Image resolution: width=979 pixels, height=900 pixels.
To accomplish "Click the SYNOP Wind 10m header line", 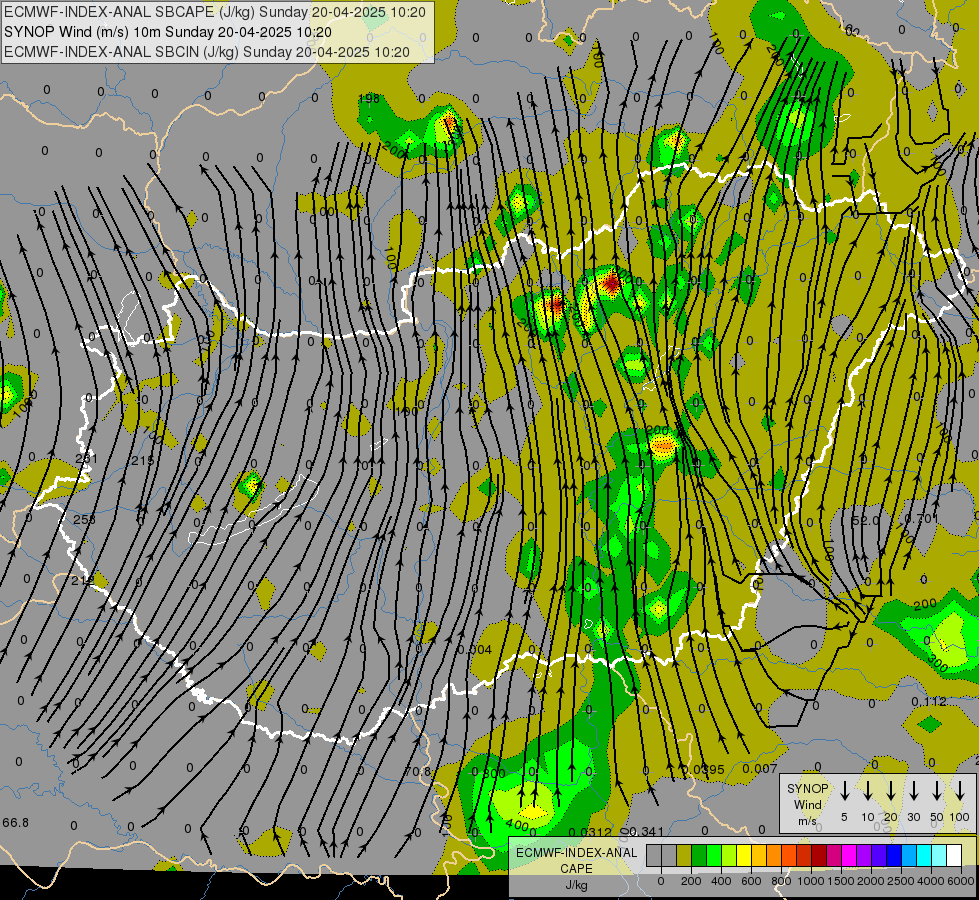I will (168, 32).
